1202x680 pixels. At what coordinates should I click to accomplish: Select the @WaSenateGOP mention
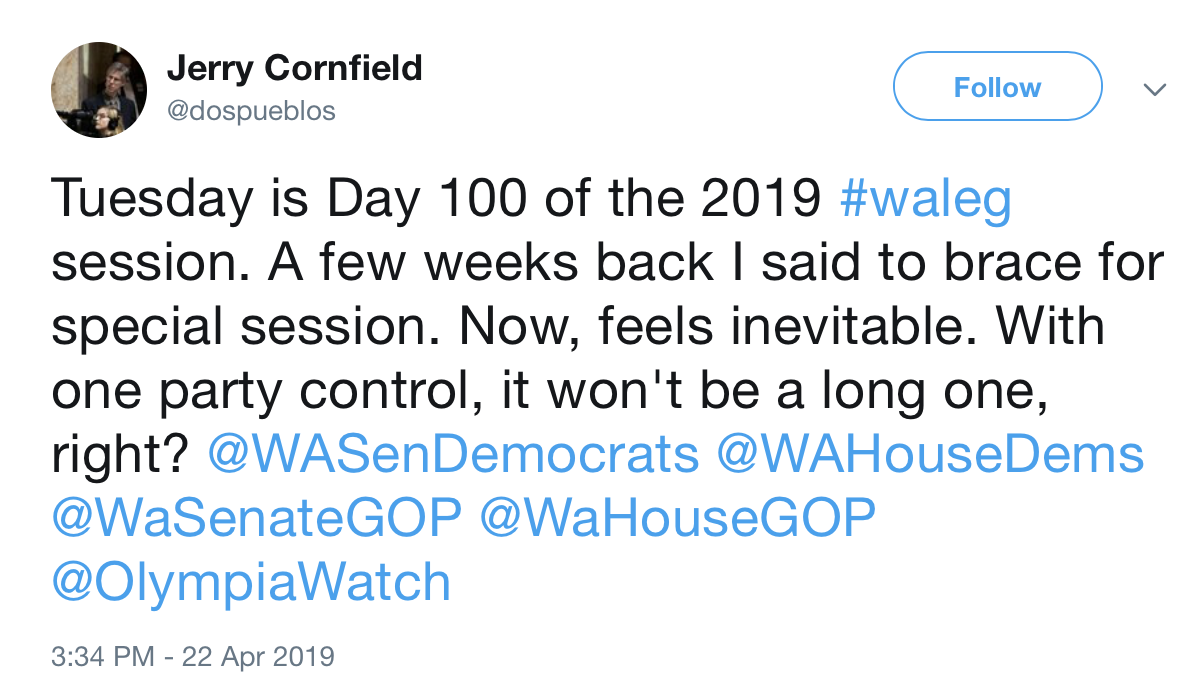pos(257,518)
